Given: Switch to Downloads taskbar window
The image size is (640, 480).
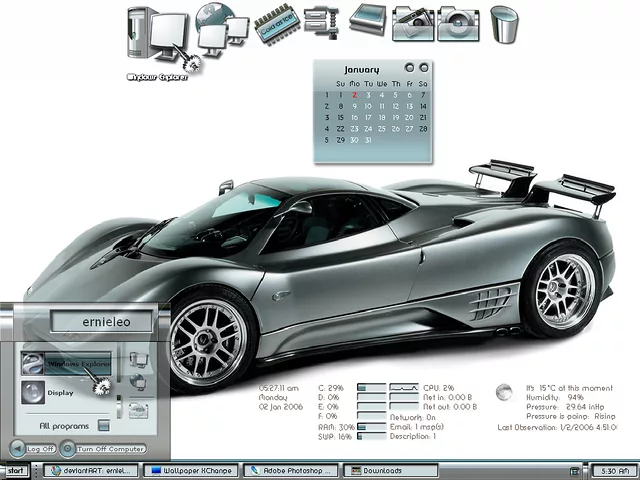Looking at the screenshot, I should [x=387, y=470].
